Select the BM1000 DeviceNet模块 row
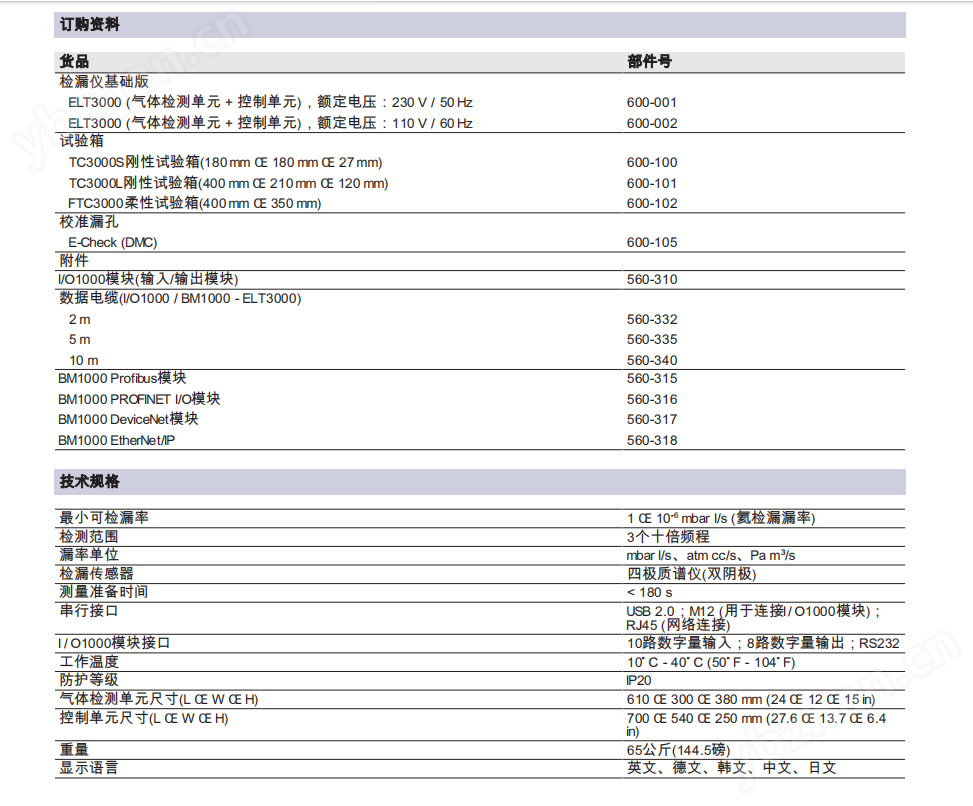The width and height of the screenshot is (973, 806). click(x=128, y=419)
